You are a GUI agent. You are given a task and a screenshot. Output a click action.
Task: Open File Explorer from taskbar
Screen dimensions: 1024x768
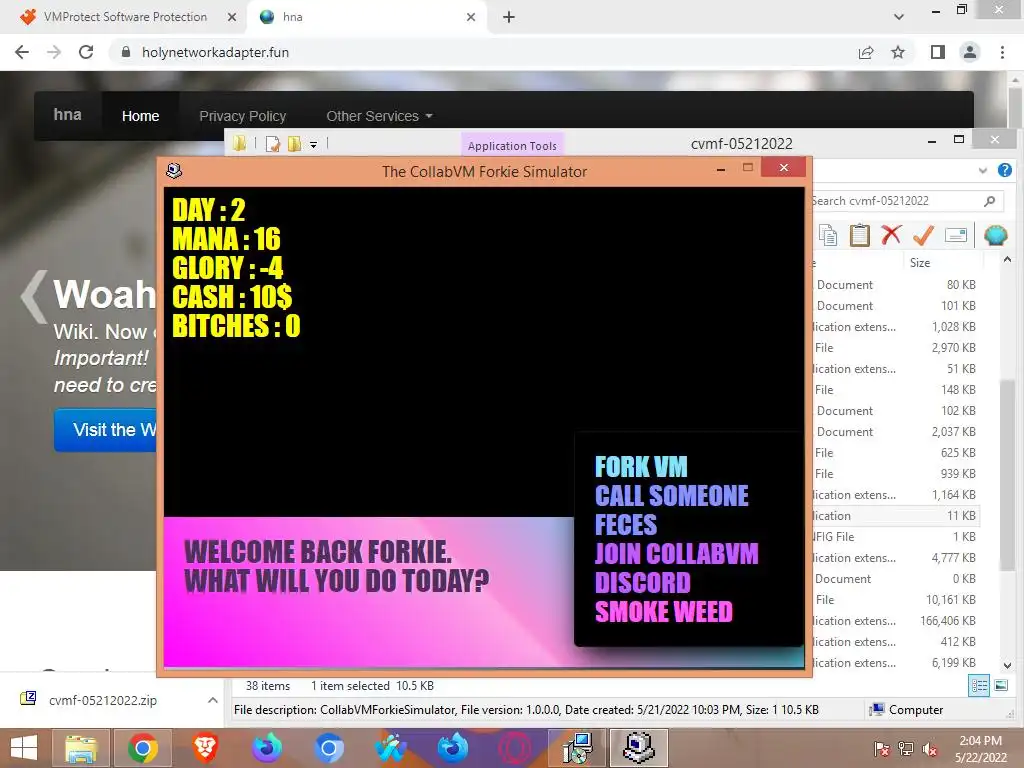point(81,748)
